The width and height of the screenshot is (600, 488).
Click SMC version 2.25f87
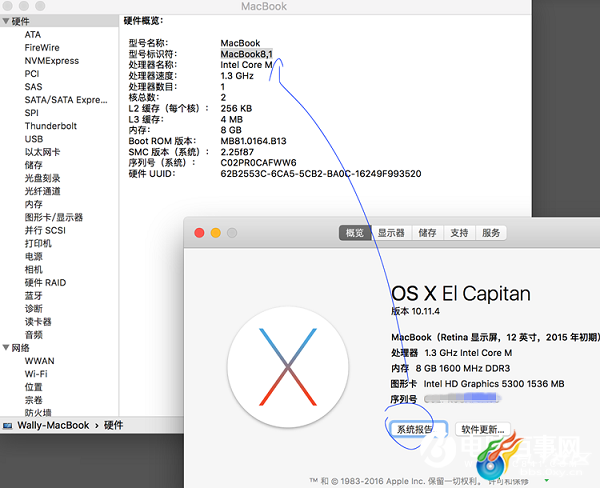pyautogui.click(x=237, y=152)
